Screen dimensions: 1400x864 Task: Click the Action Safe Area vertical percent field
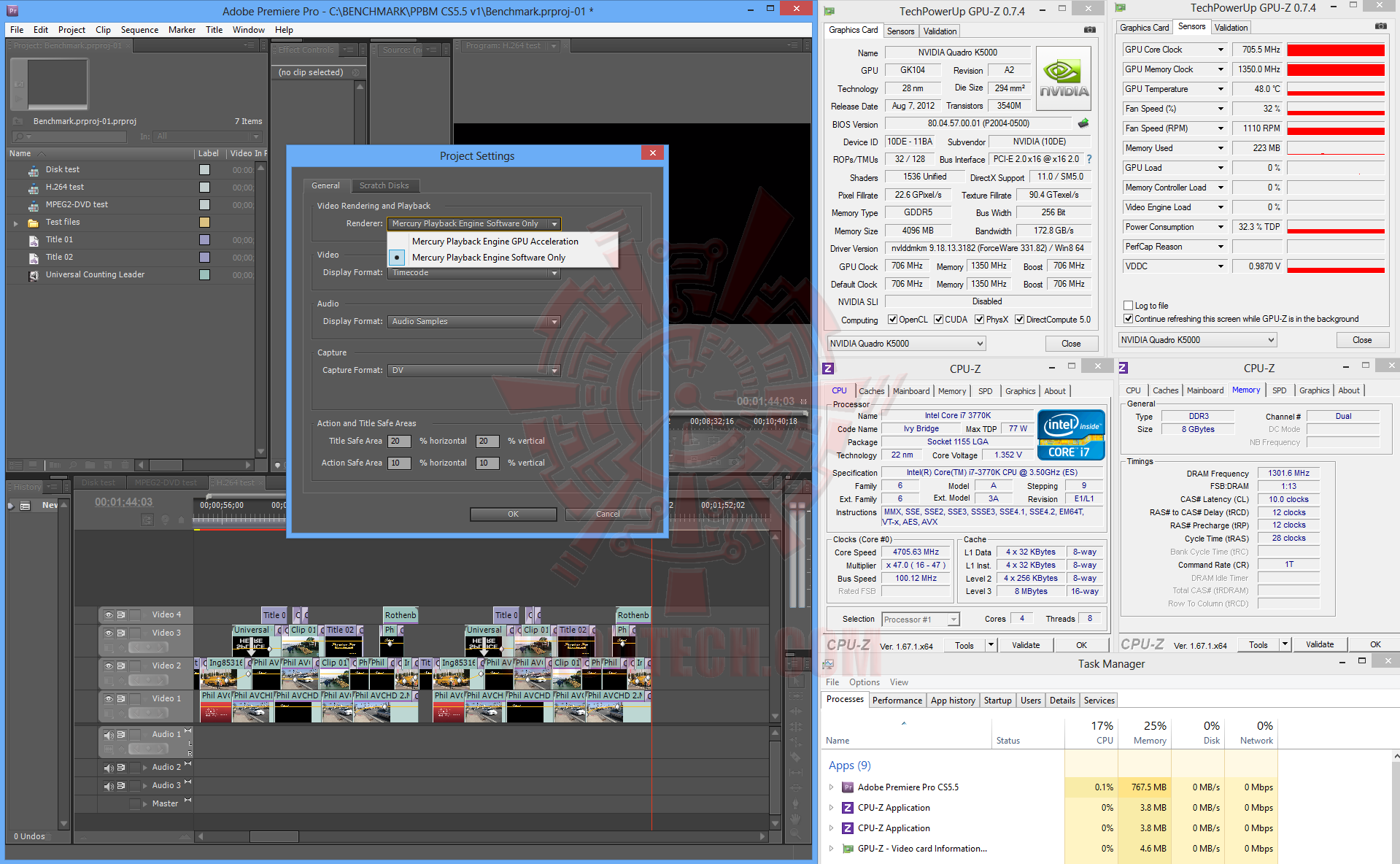[x=487, y=463]
